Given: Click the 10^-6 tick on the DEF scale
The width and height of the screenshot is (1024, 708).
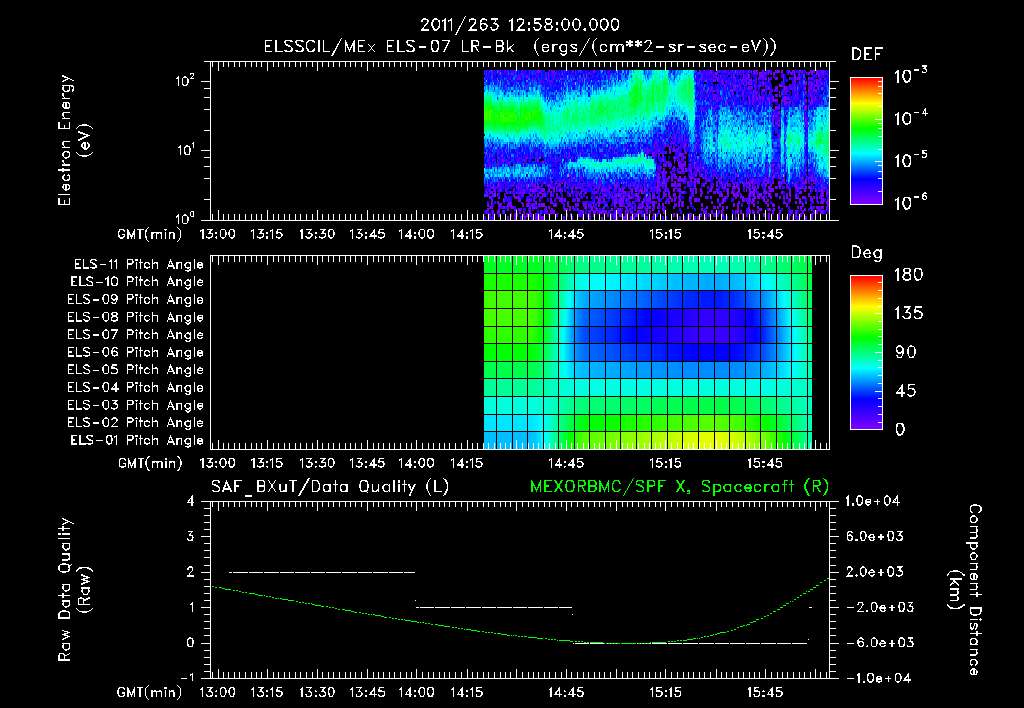Looking at the screenshot, I should pyautogui.click(x=910, y=202).
